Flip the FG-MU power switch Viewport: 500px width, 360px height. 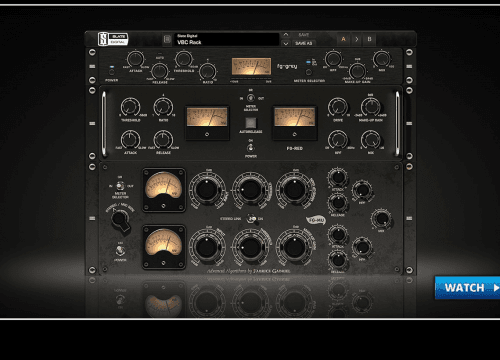[120, 250]
